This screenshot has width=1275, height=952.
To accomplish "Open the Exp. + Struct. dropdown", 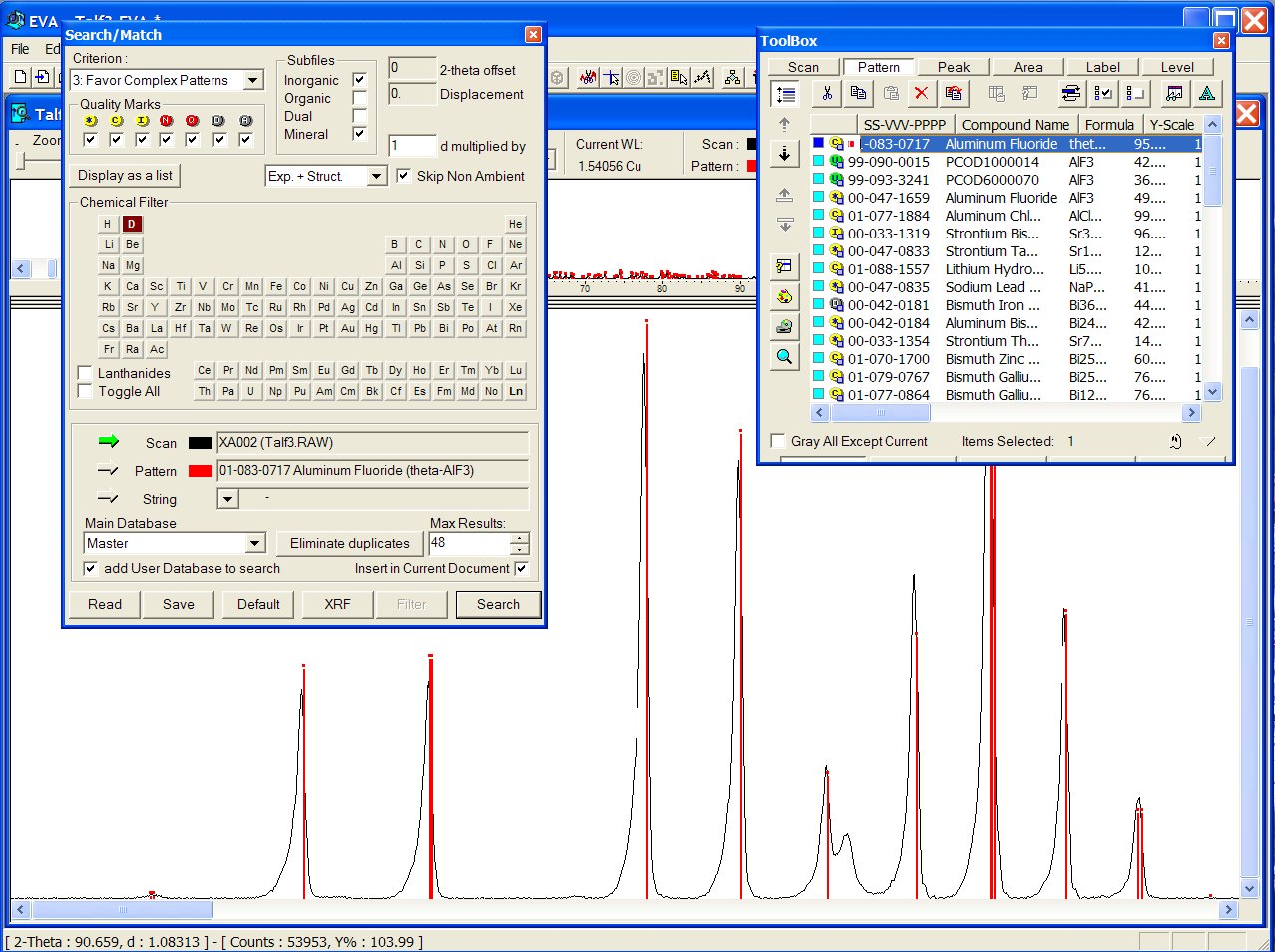I will 376,176.
